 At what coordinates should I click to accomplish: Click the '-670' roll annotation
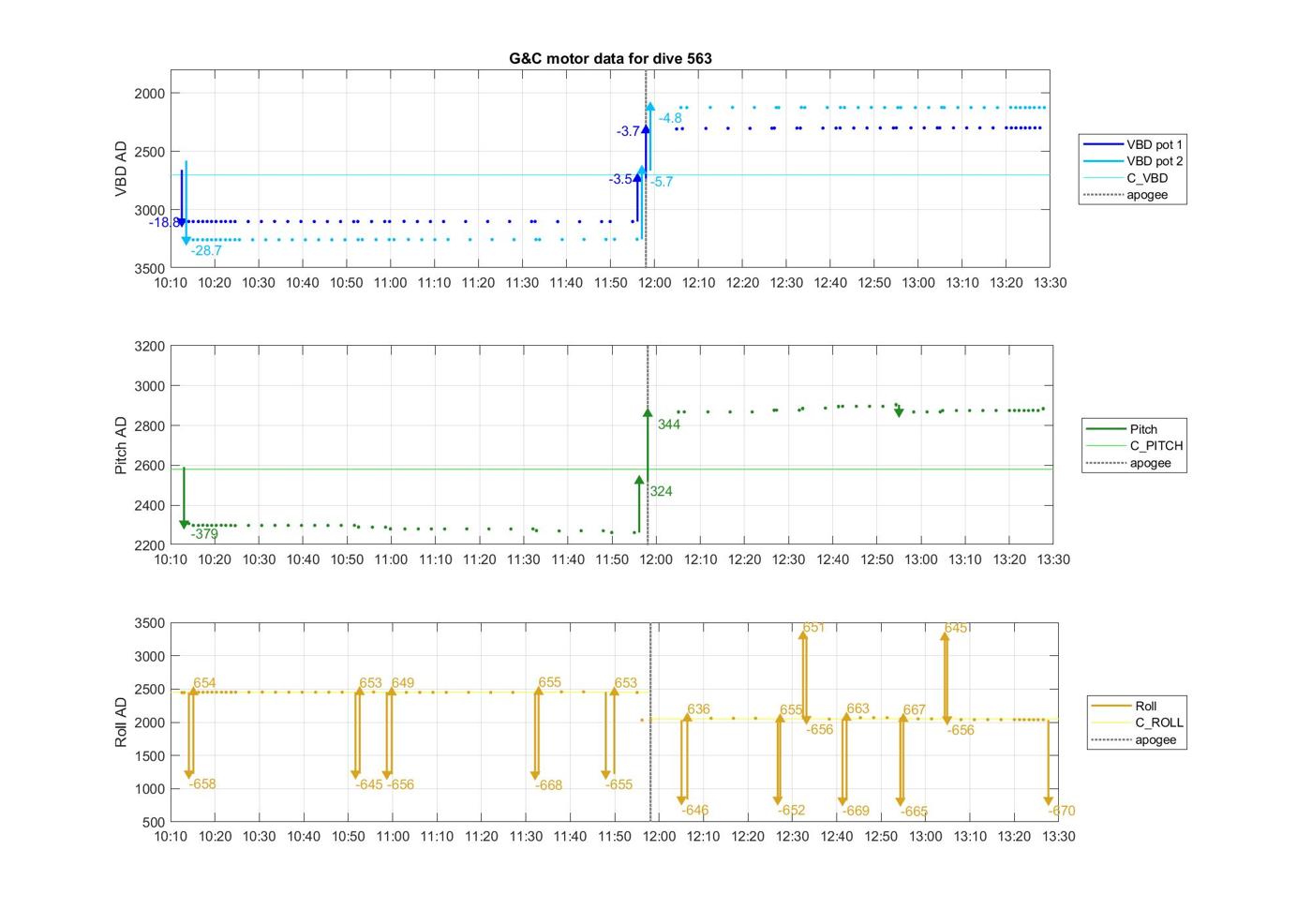coord(1062,812)
